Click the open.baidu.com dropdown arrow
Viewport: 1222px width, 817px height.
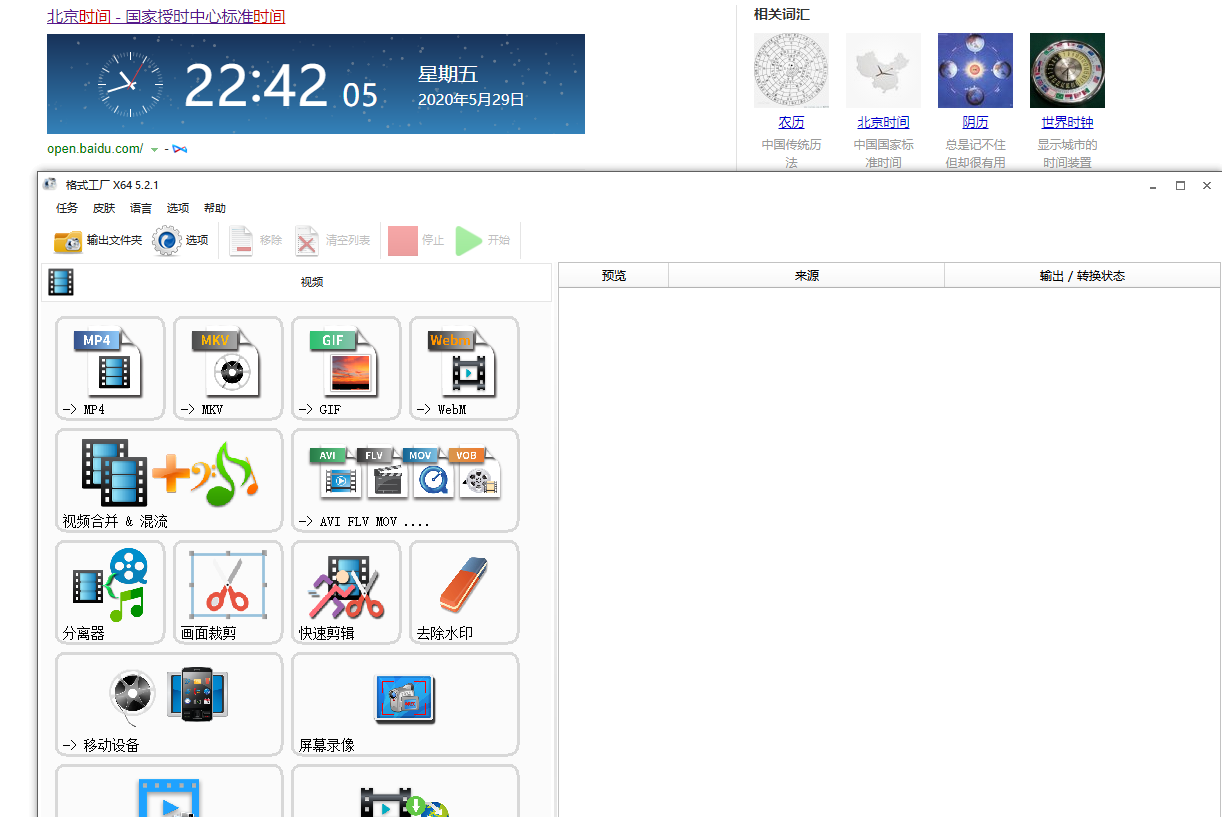coord(154,149)
